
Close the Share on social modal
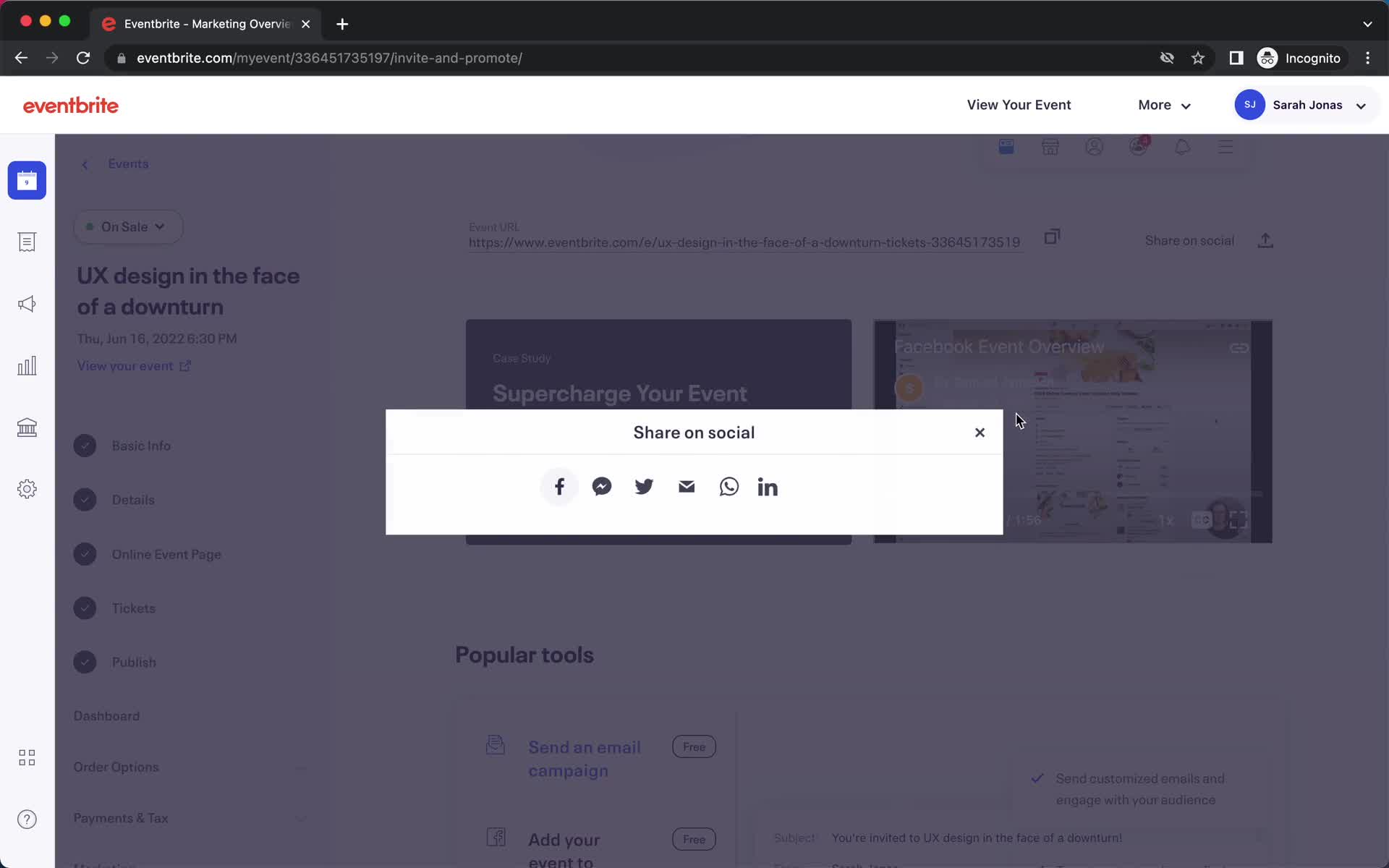(x=979, y=432)
